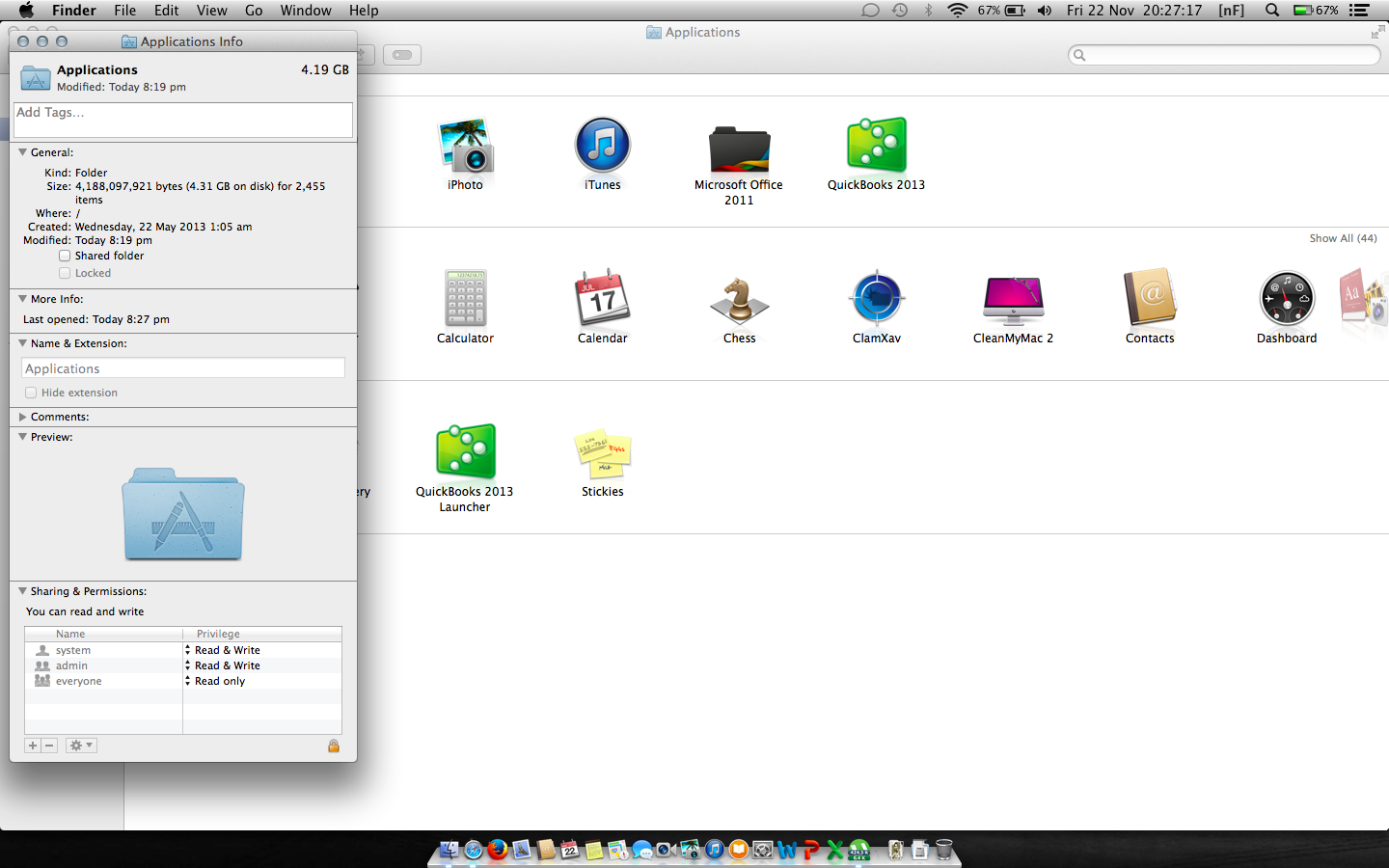Viewport: 1389px width, 868px height.
Task: Launch Microsoft Word from the Dock
Action: tap(787, 850)
